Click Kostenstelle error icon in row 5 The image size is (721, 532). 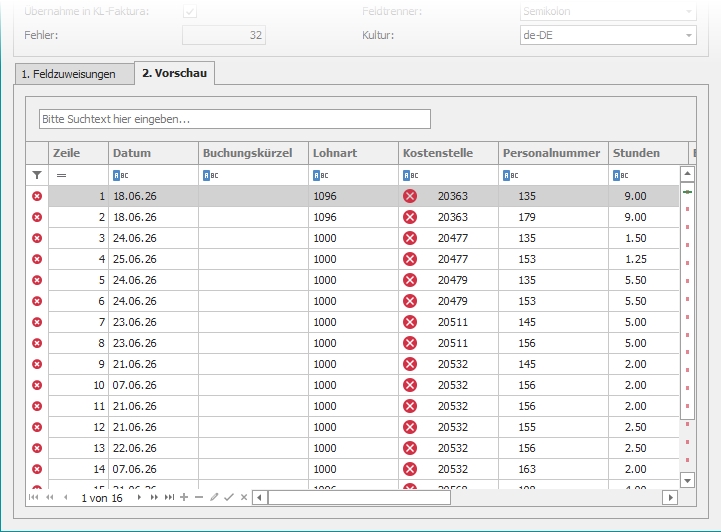410,280
